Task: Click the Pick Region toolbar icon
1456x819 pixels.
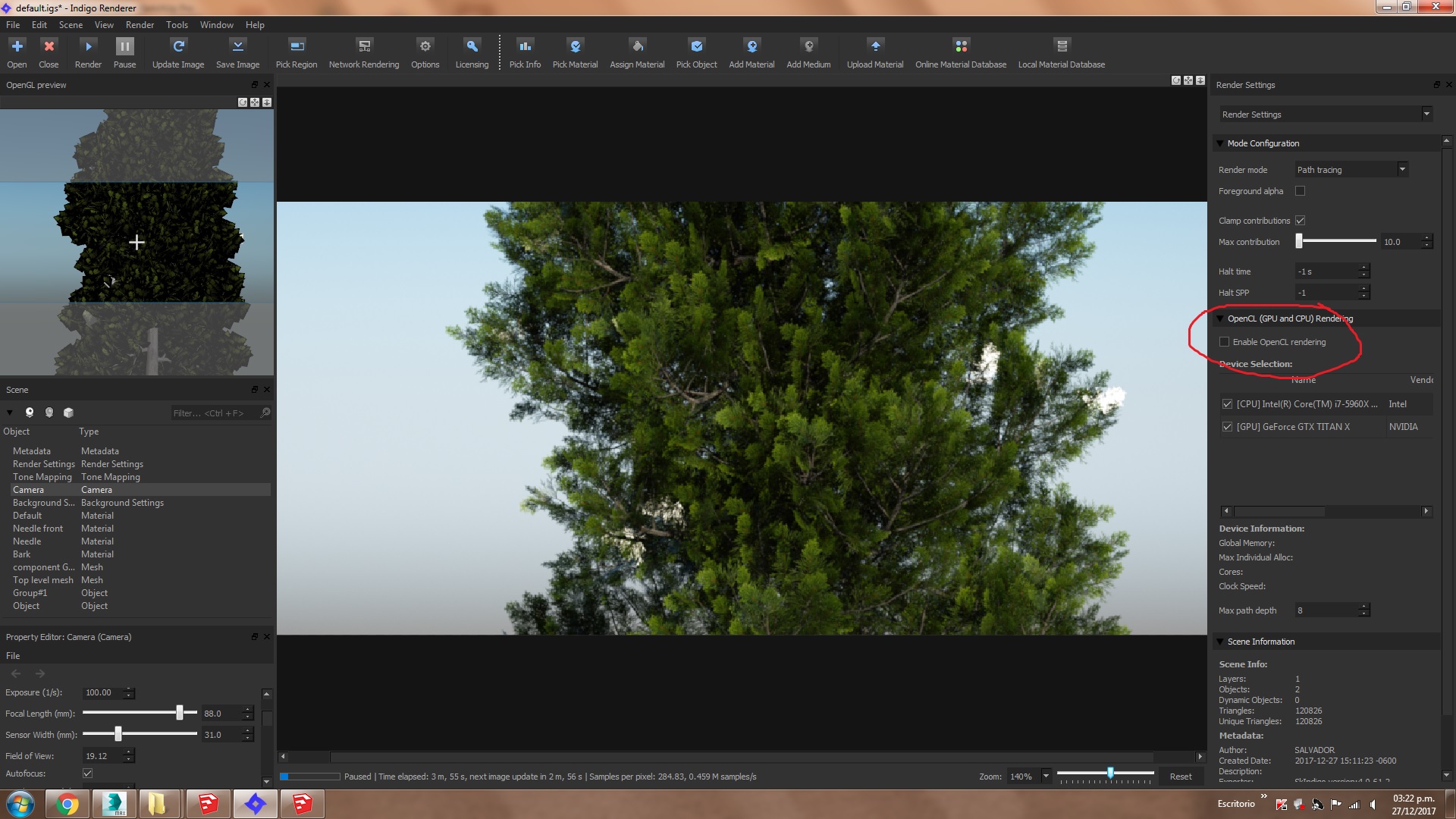Action: [297, 47]
